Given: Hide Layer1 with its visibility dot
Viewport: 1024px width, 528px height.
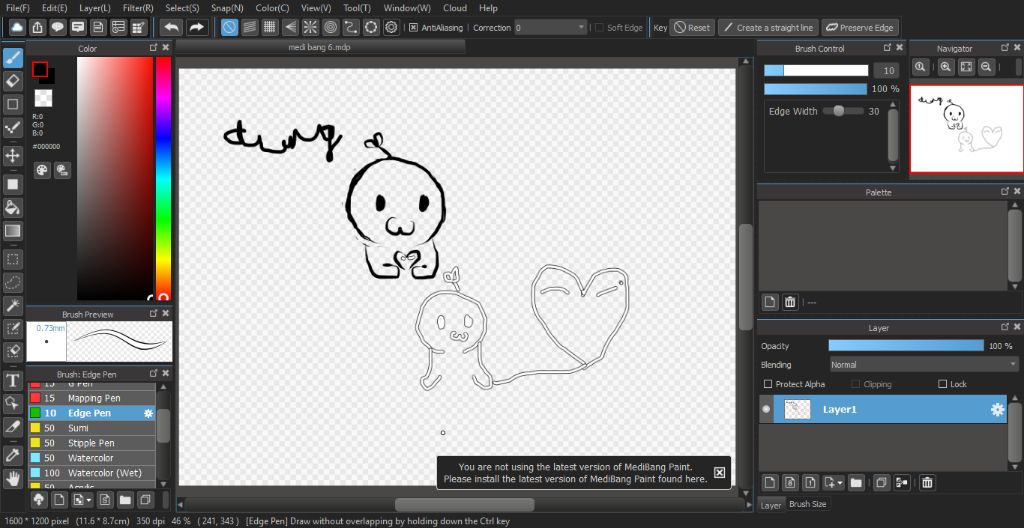Looking at the screenshot, I should 766,410.
